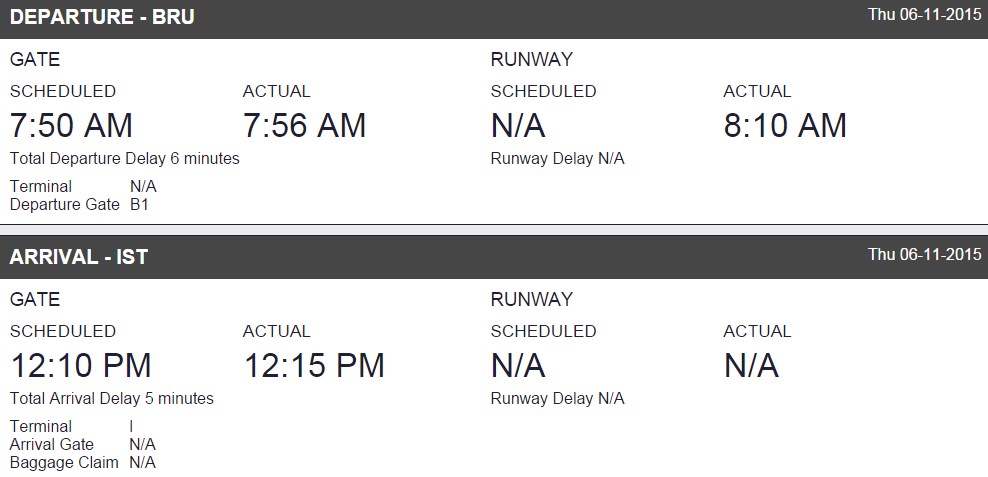The height and width of the screenshot is (477, 988).
Task: Click the Total Arrival Delay 5 minutes text
Action: (112, 398)
